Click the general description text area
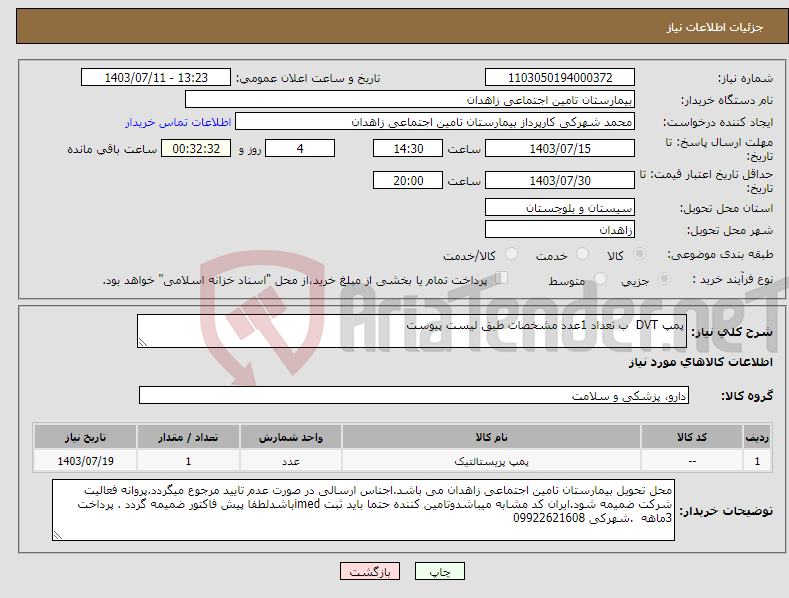This screenshot has width=789, height=598. click(x=412, y=331)
